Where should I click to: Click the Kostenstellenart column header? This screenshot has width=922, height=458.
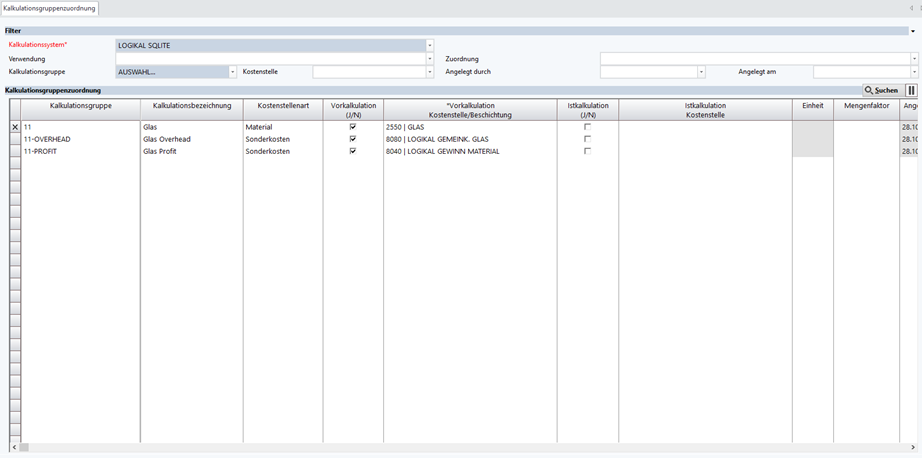(x=282, y=105)
